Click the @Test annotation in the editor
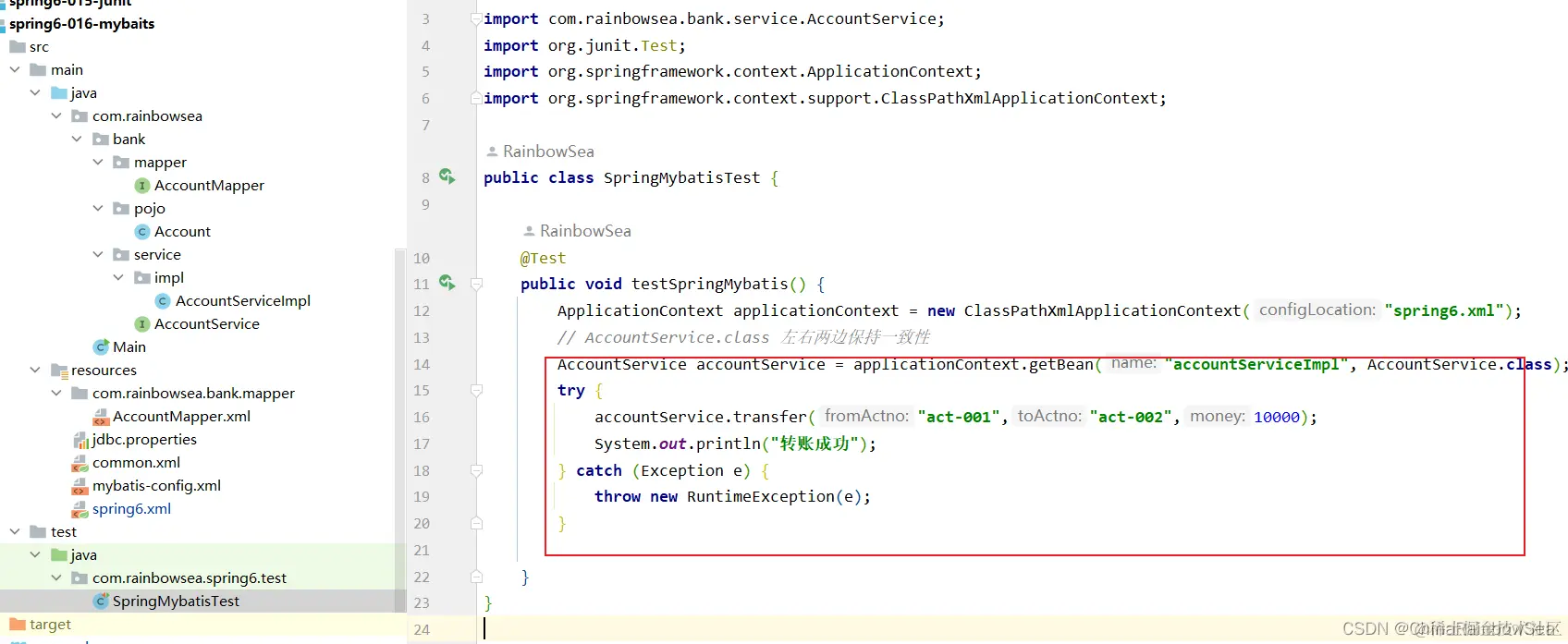 (x=543, y=258)
